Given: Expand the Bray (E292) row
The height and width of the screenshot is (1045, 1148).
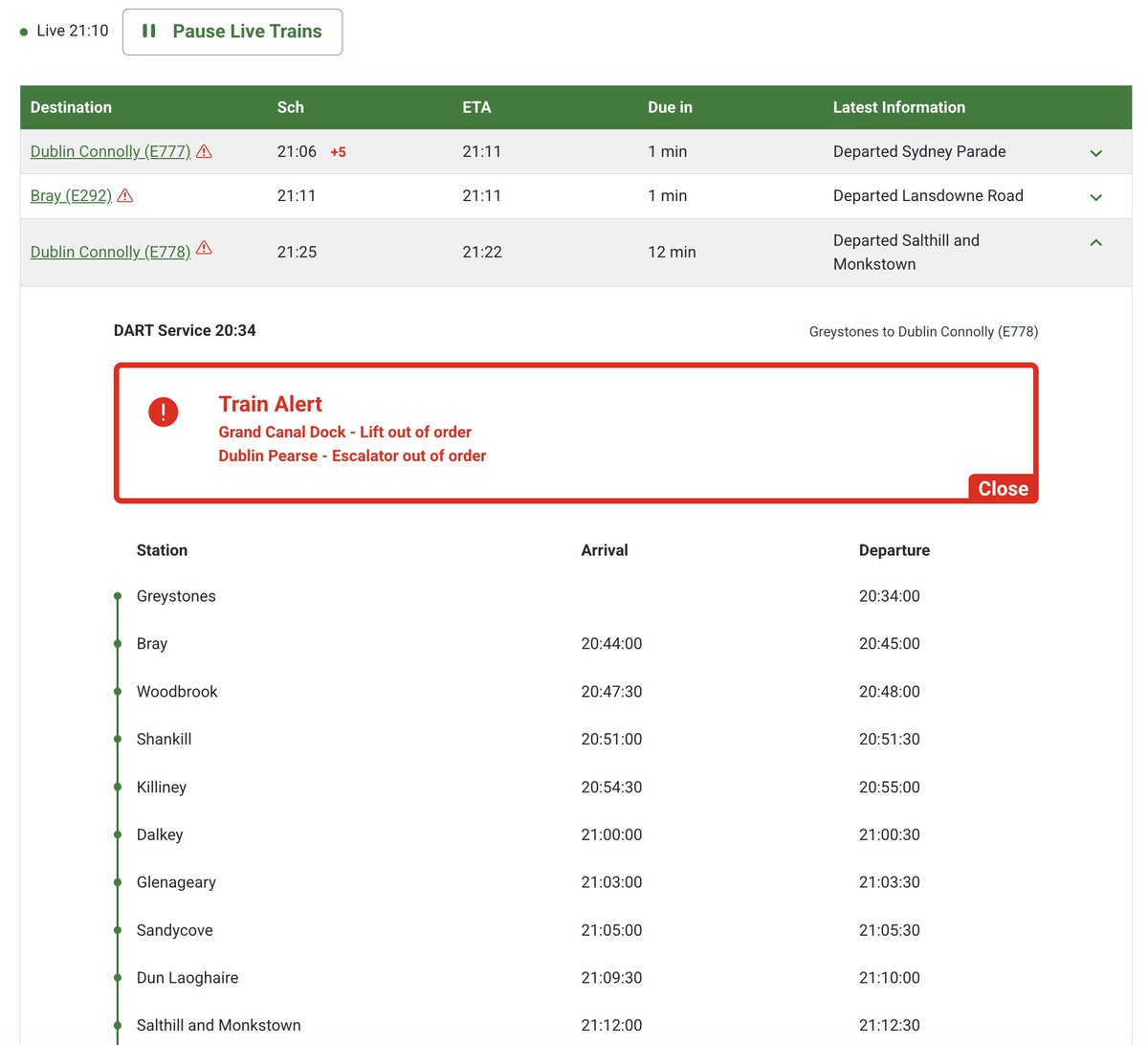Looking at the screenshot, I should tap(1096, 197).
